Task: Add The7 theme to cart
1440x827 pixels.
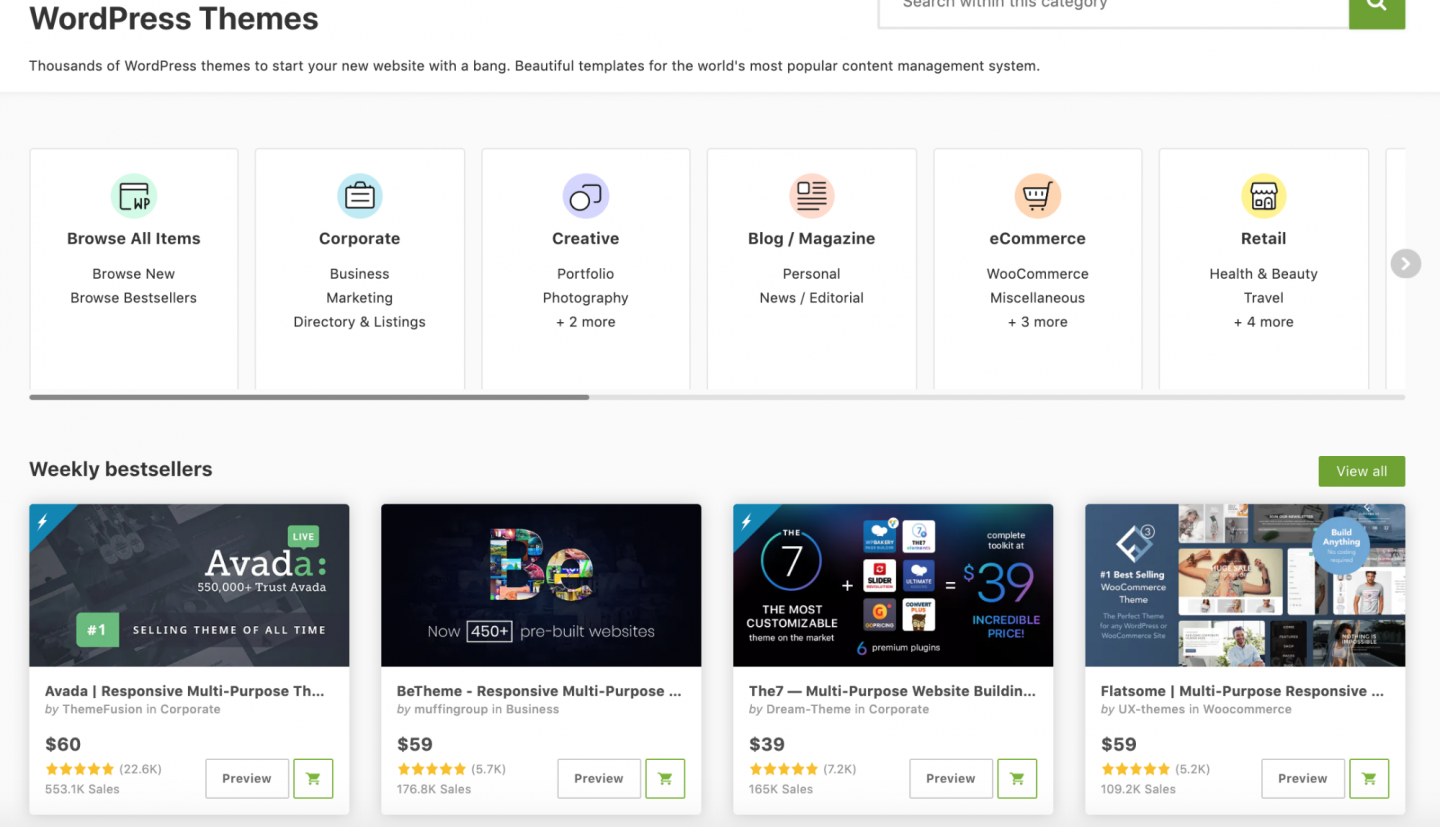Action: (x=1017, y=779)
